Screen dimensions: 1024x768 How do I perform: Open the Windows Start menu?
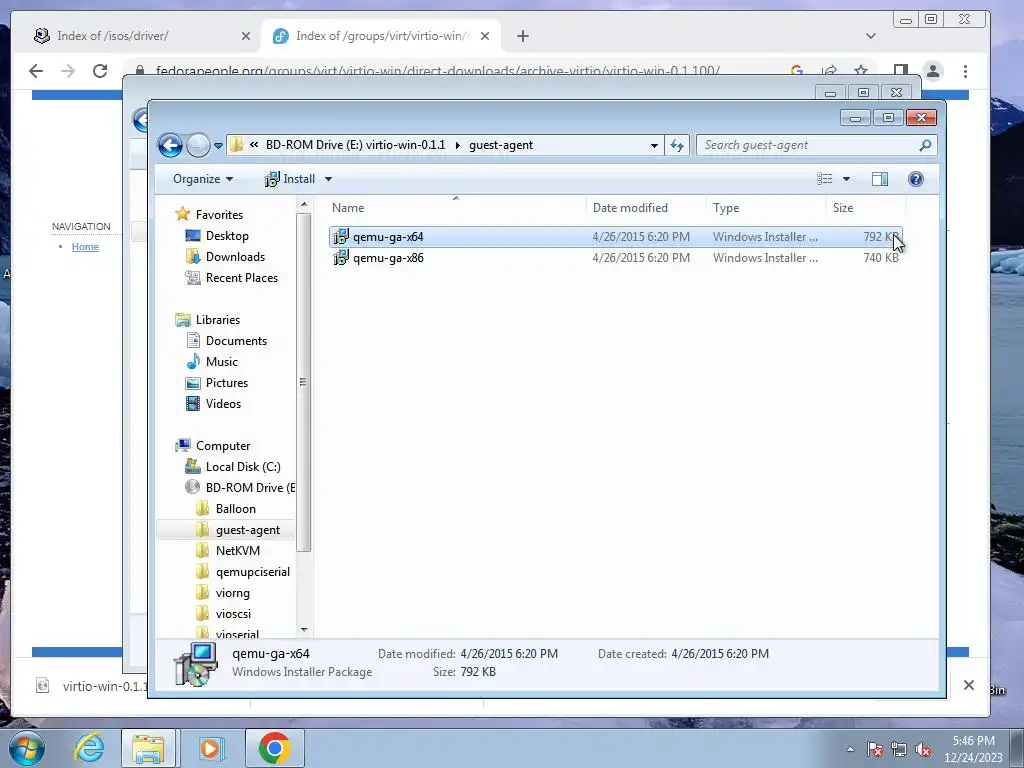26,748
